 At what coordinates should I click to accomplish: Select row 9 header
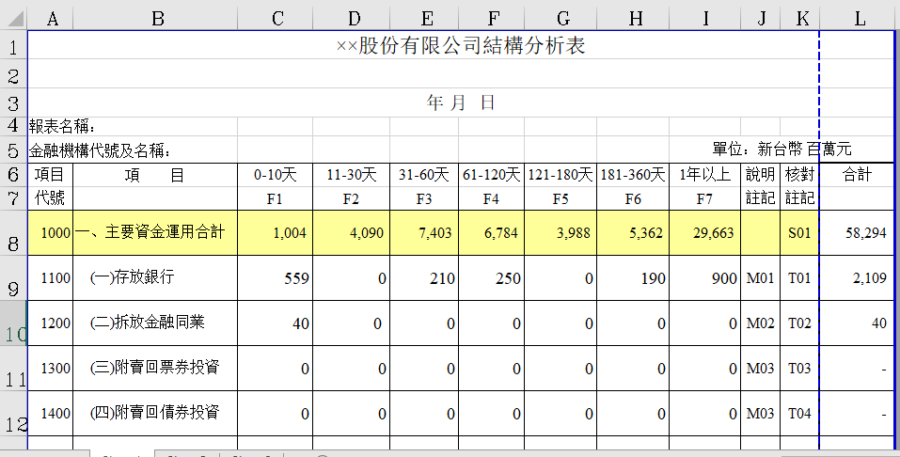pyautogui.click(x=13, y=278)
